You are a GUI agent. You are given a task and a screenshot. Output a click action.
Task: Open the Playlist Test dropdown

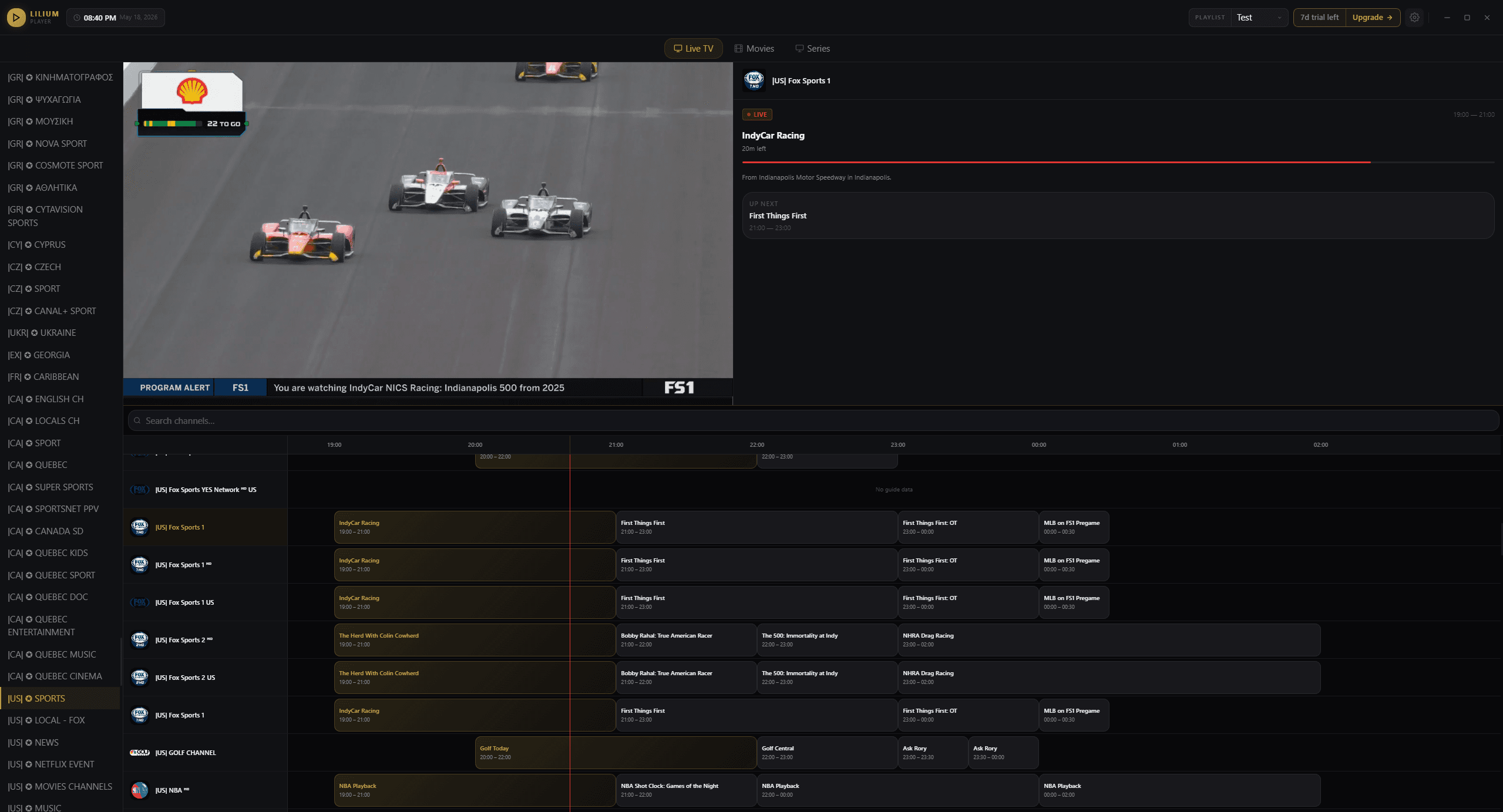click(1259, 18)
